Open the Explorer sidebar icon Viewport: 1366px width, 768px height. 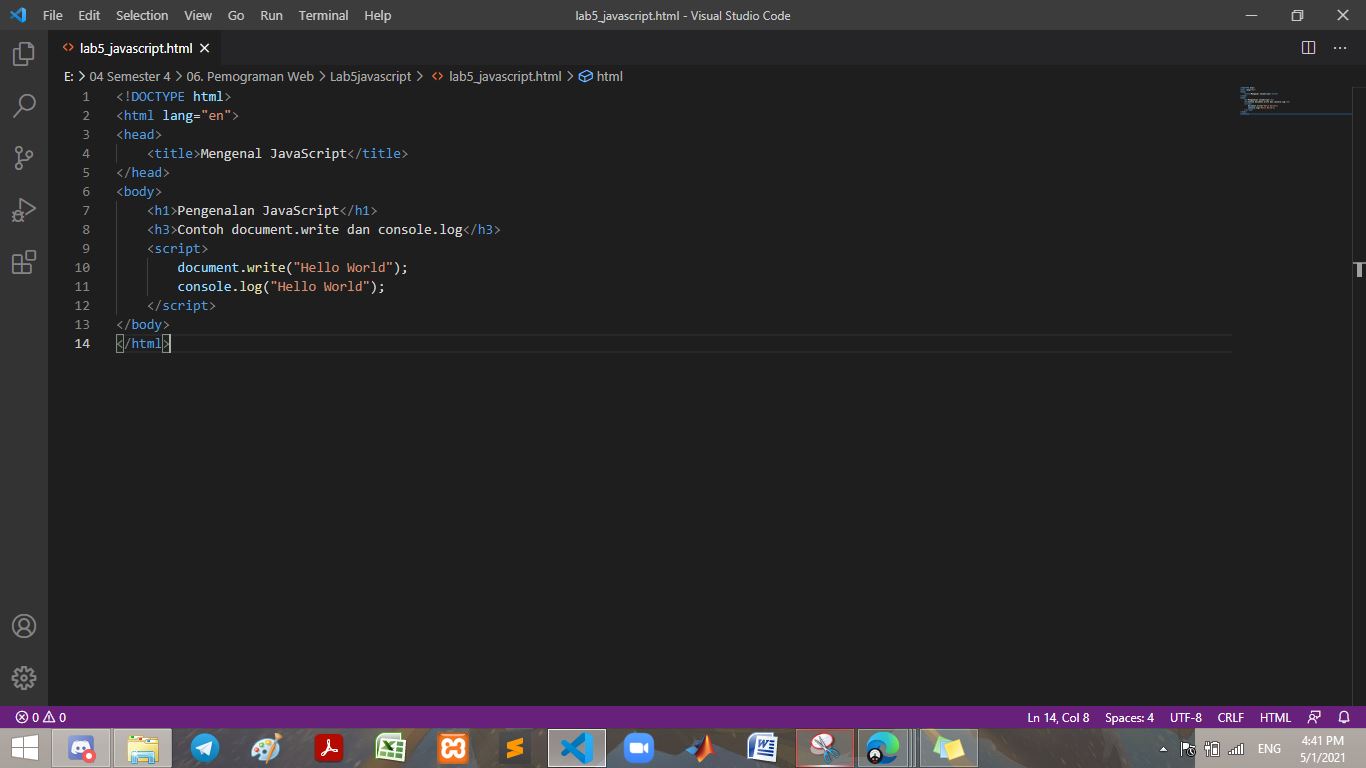[24, 55]
